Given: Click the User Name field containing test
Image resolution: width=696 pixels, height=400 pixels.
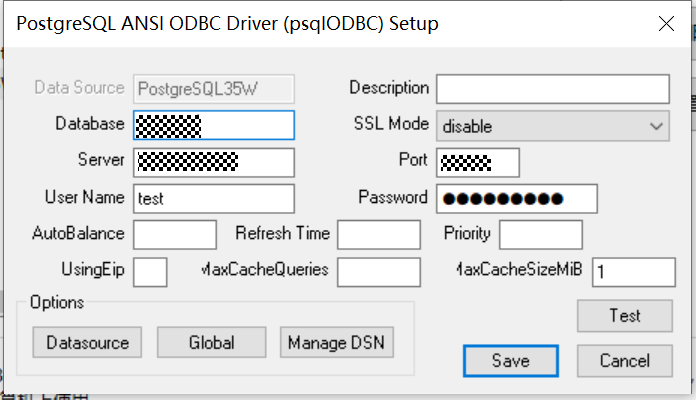Looking at the screenshot, I should [x=214, y=198].
